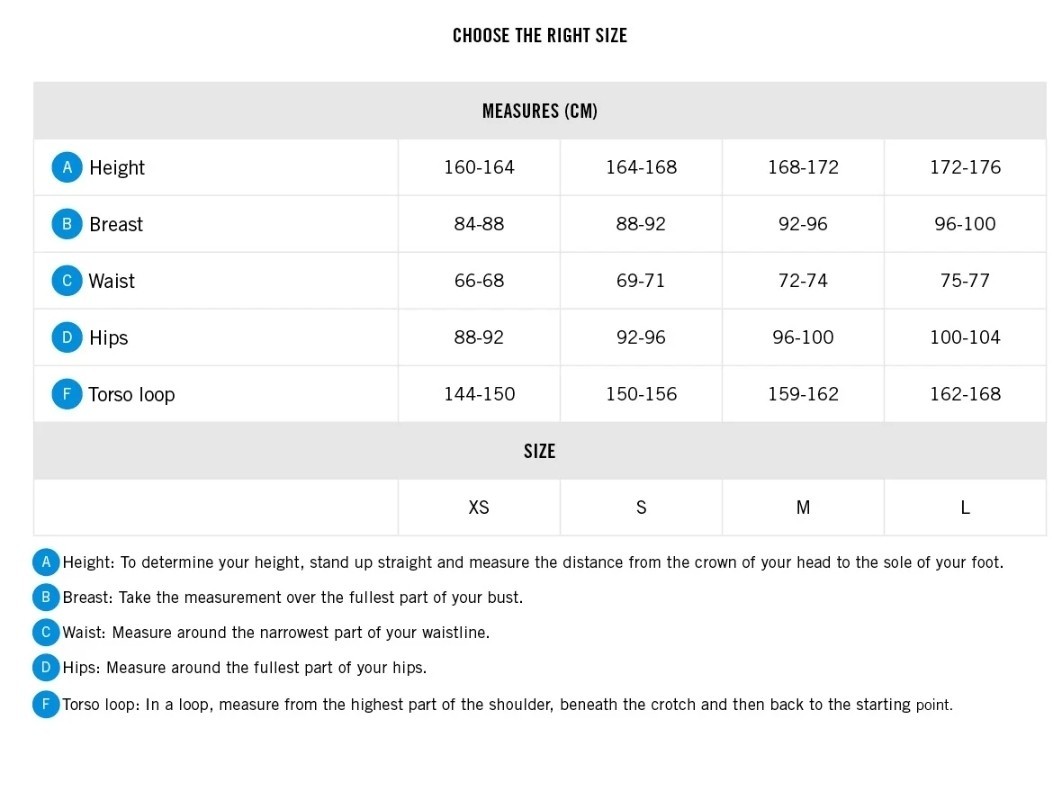Click the blue B icon beside Breast row
The image size is (1054, 791).
pos(67,224)
